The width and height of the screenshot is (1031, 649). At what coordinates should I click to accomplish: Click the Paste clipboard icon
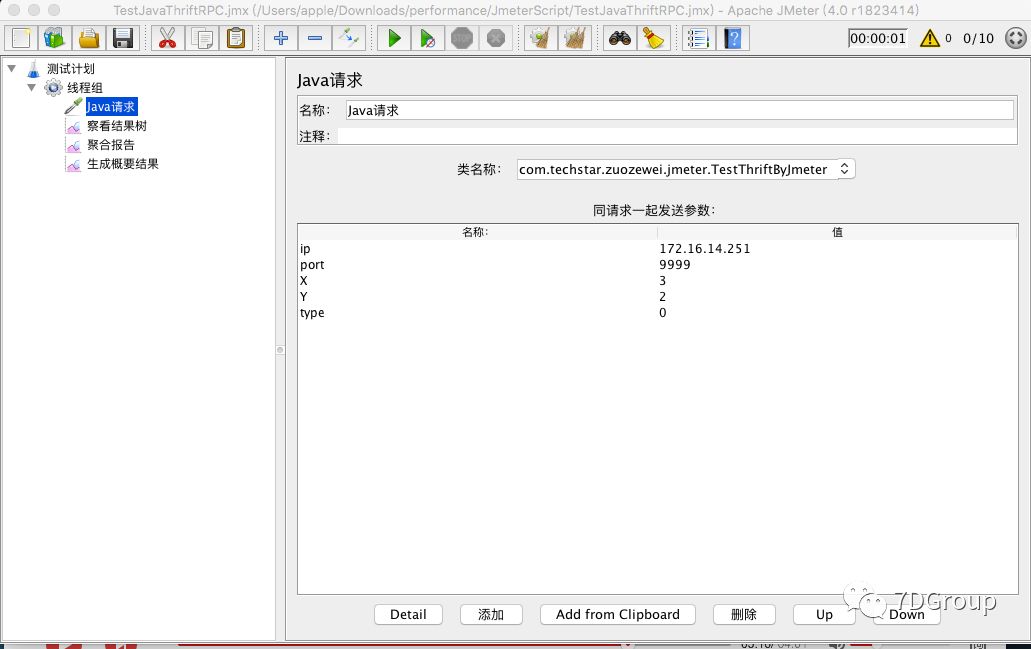(x=236, y=38)
